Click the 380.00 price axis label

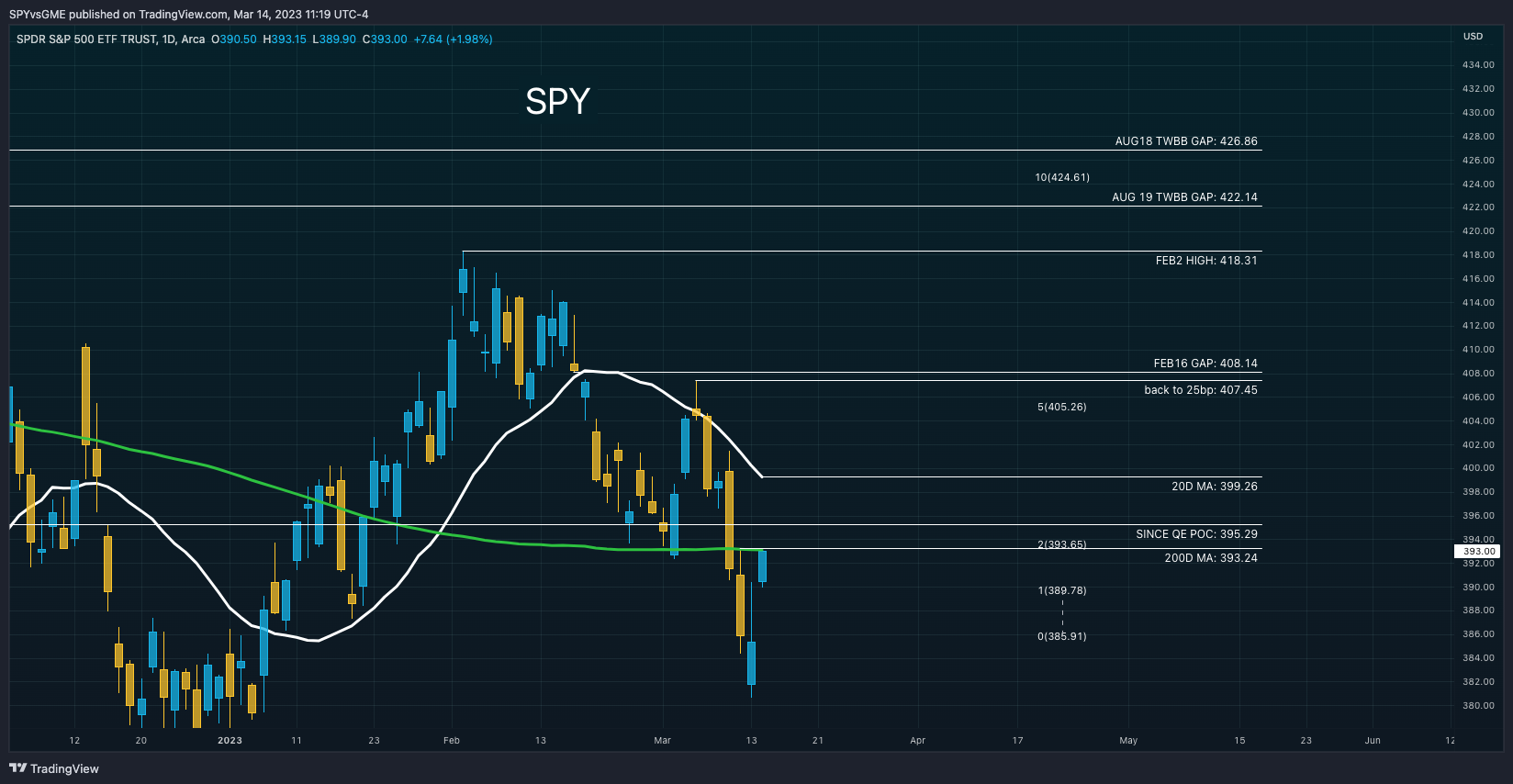pyautogui.click(x=1478, y=706)
